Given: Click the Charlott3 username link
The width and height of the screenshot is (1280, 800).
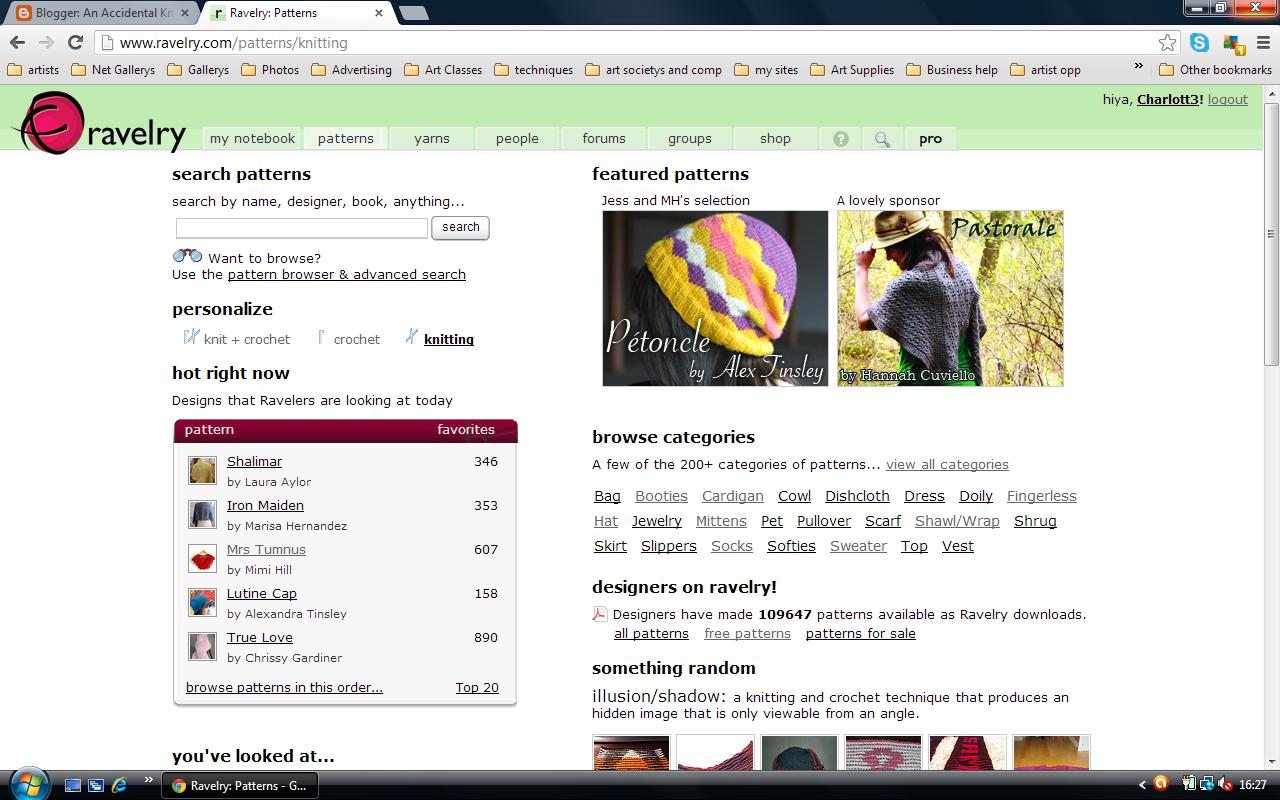Looking at the screenshot, I should 1167,99.
